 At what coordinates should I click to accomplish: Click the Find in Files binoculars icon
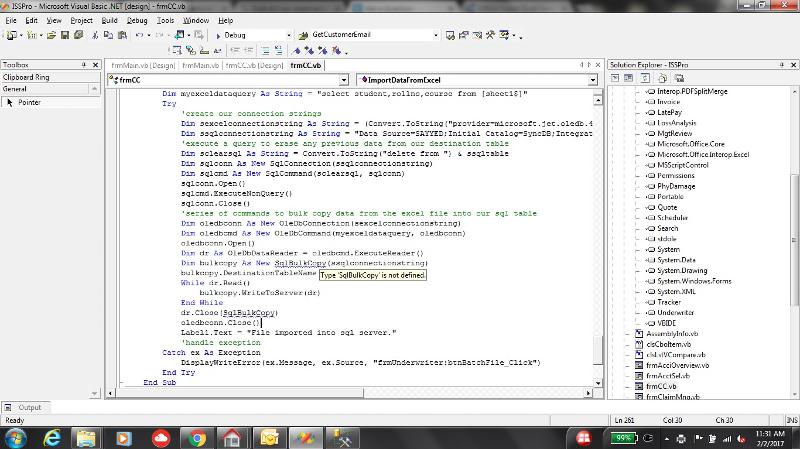[x=303, y=35]
